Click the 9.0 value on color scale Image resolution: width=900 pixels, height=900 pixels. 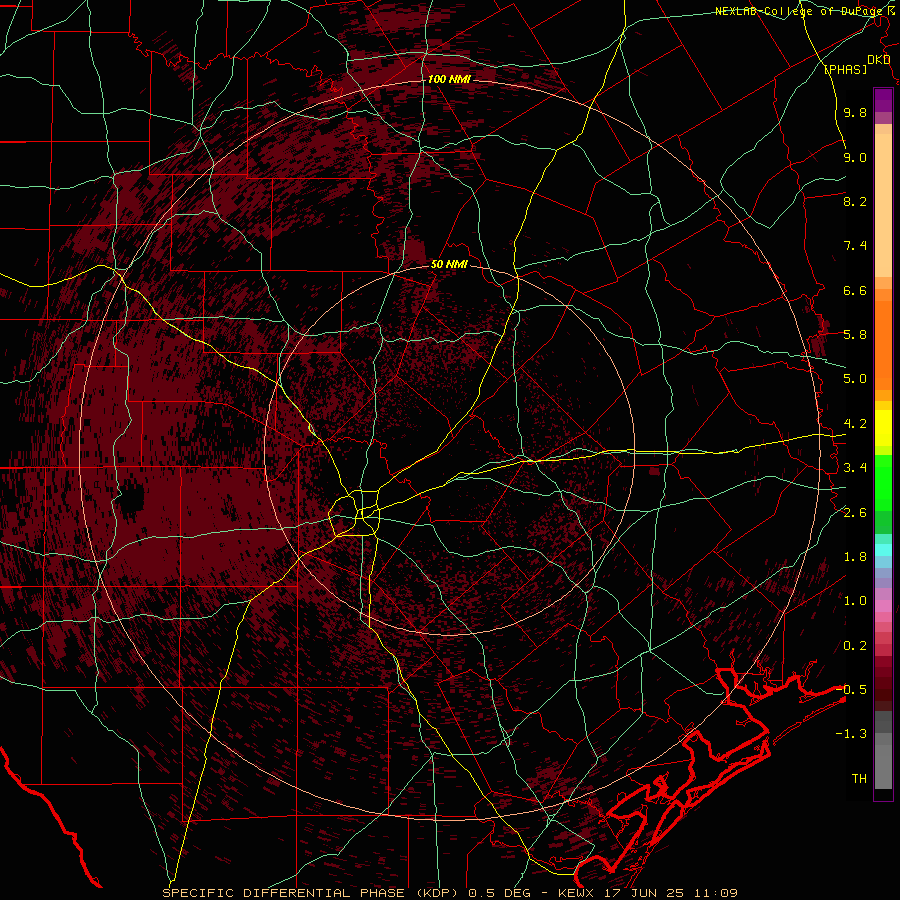pos(855,158)
